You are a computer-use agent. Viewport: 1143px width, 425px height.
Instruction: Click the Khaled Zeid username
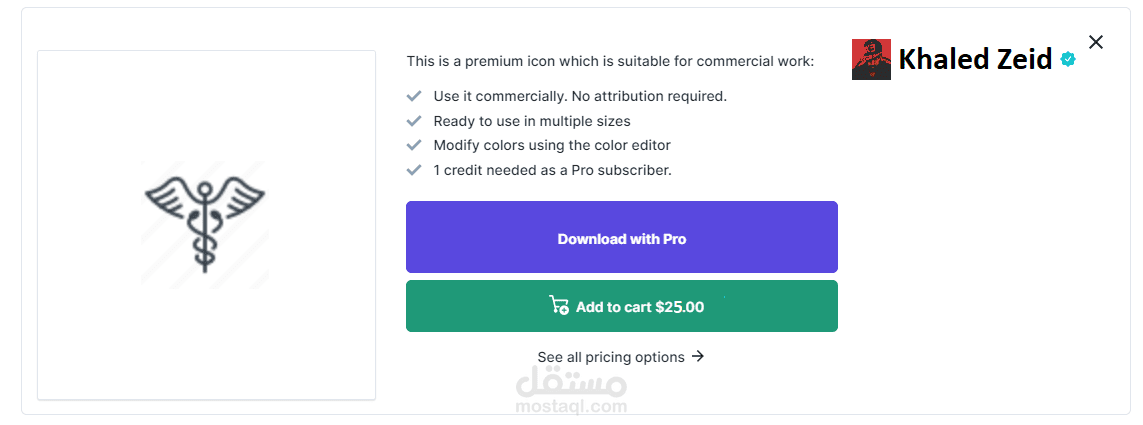tap(975, 60)
